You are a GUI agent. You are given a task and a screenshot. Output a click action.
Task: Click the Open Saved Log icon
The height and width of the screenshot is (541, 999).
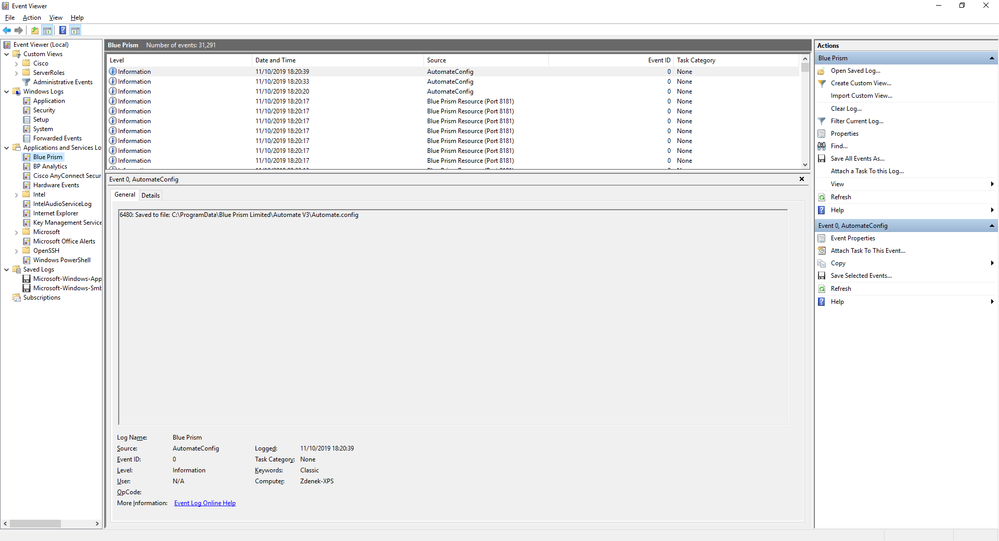point(821,71)
